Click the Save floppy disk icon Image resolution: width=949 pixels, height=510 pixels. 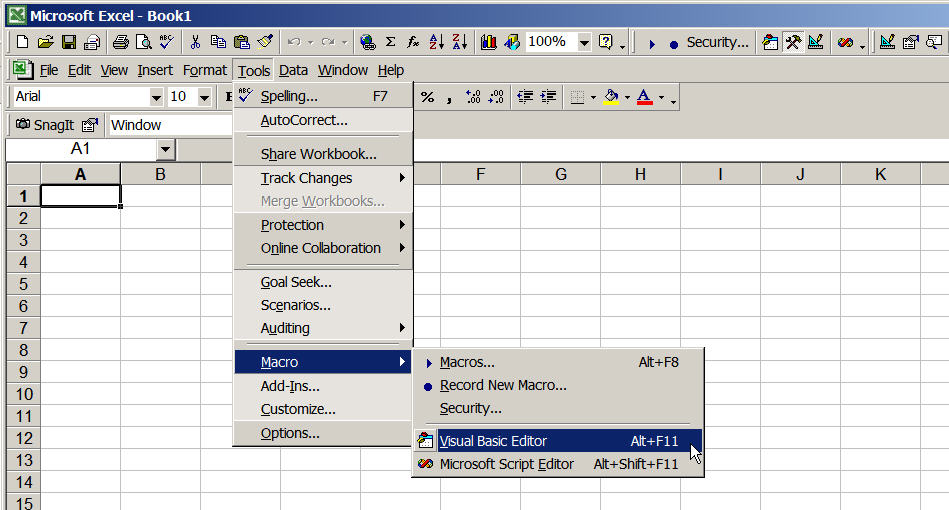click(x=69, y=42)
